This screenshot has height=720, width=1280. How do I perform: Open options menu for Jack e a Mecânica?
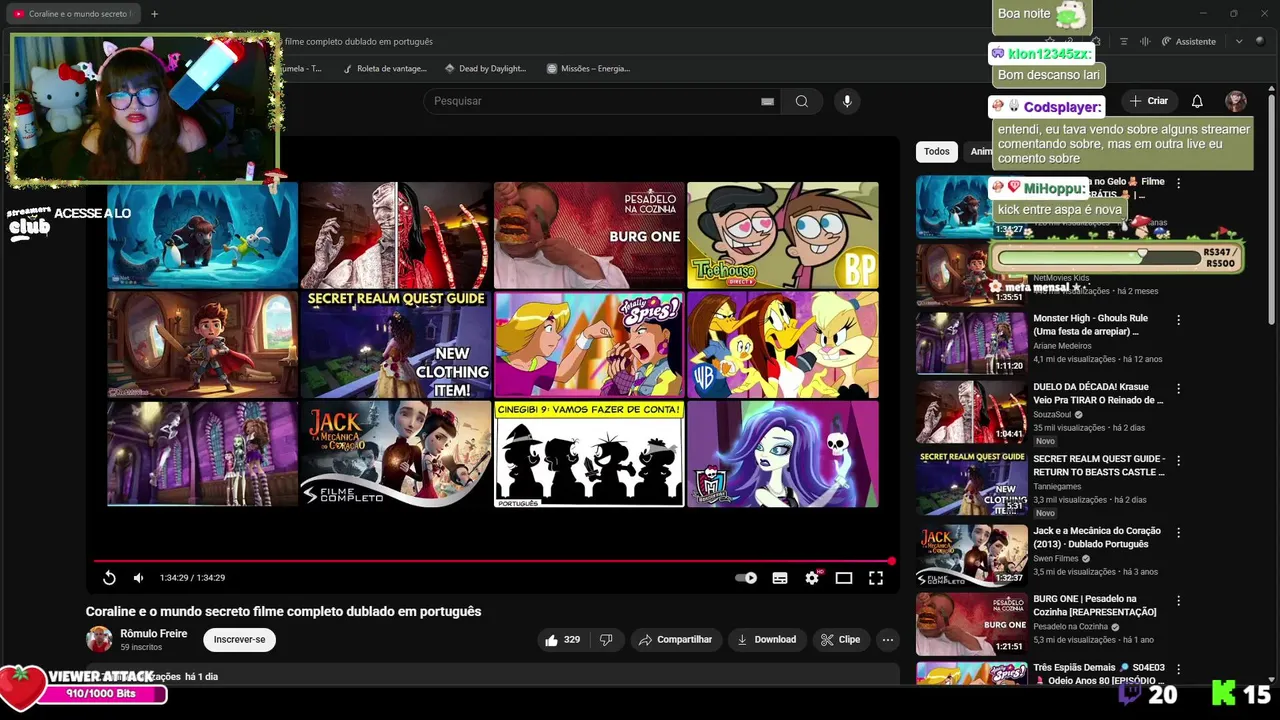pyautogui.click(x=1179, y=532)
